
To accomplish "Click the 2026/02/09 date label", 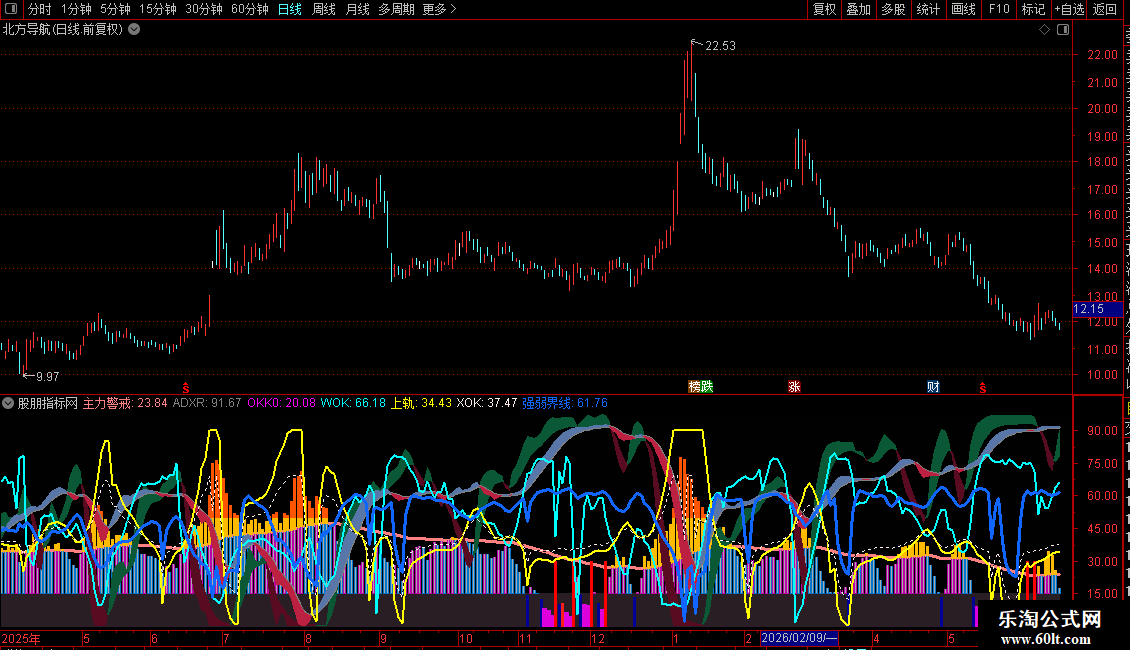I will pos(799,638).
